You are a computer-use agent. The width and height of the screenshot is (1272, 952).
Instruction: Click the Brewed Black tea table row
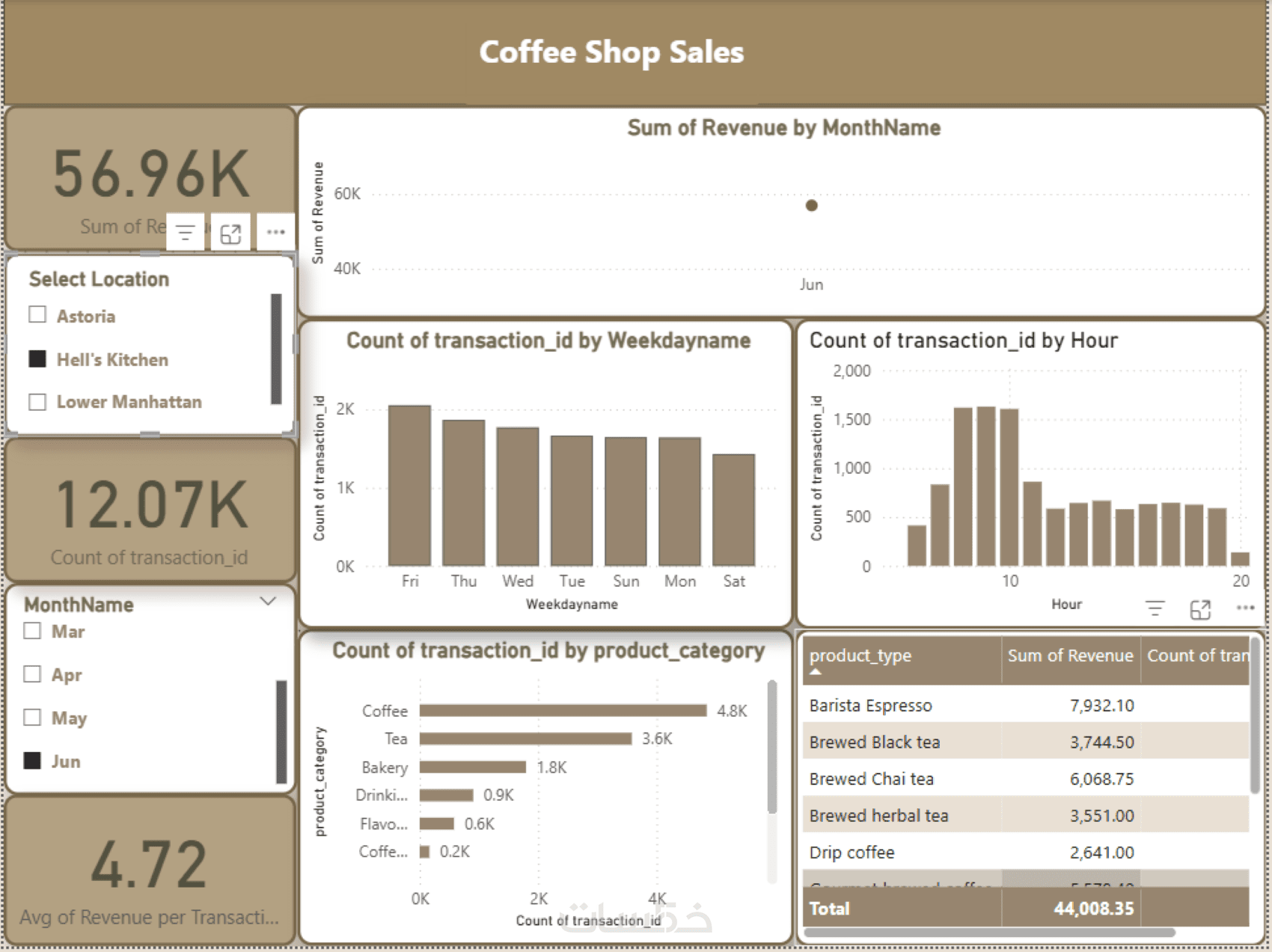tap(1026, 742)
